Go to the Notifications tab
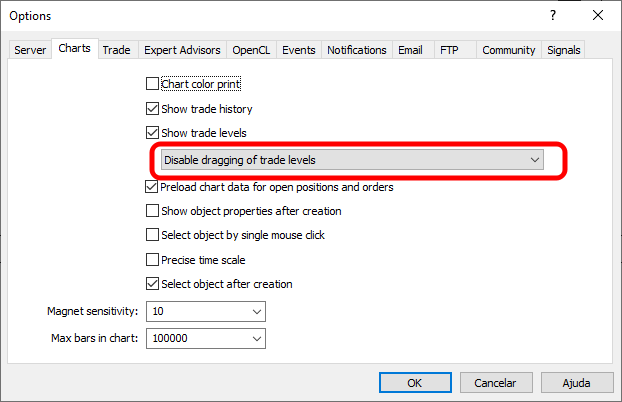The width and height of the screenshot is (622, 402). click(x=357, y=50)
